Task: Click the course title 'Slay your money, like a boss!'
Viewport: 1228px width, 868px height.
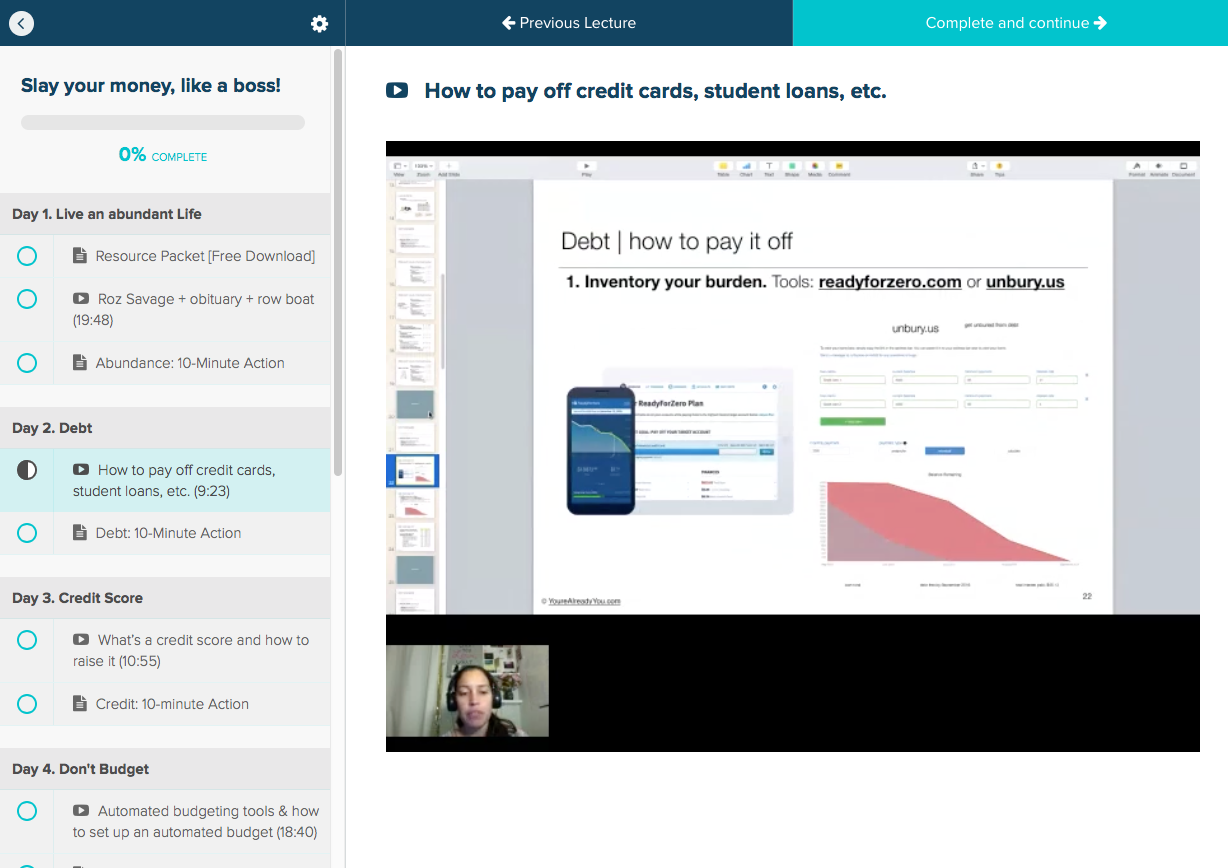Action: tap(151, 86)
